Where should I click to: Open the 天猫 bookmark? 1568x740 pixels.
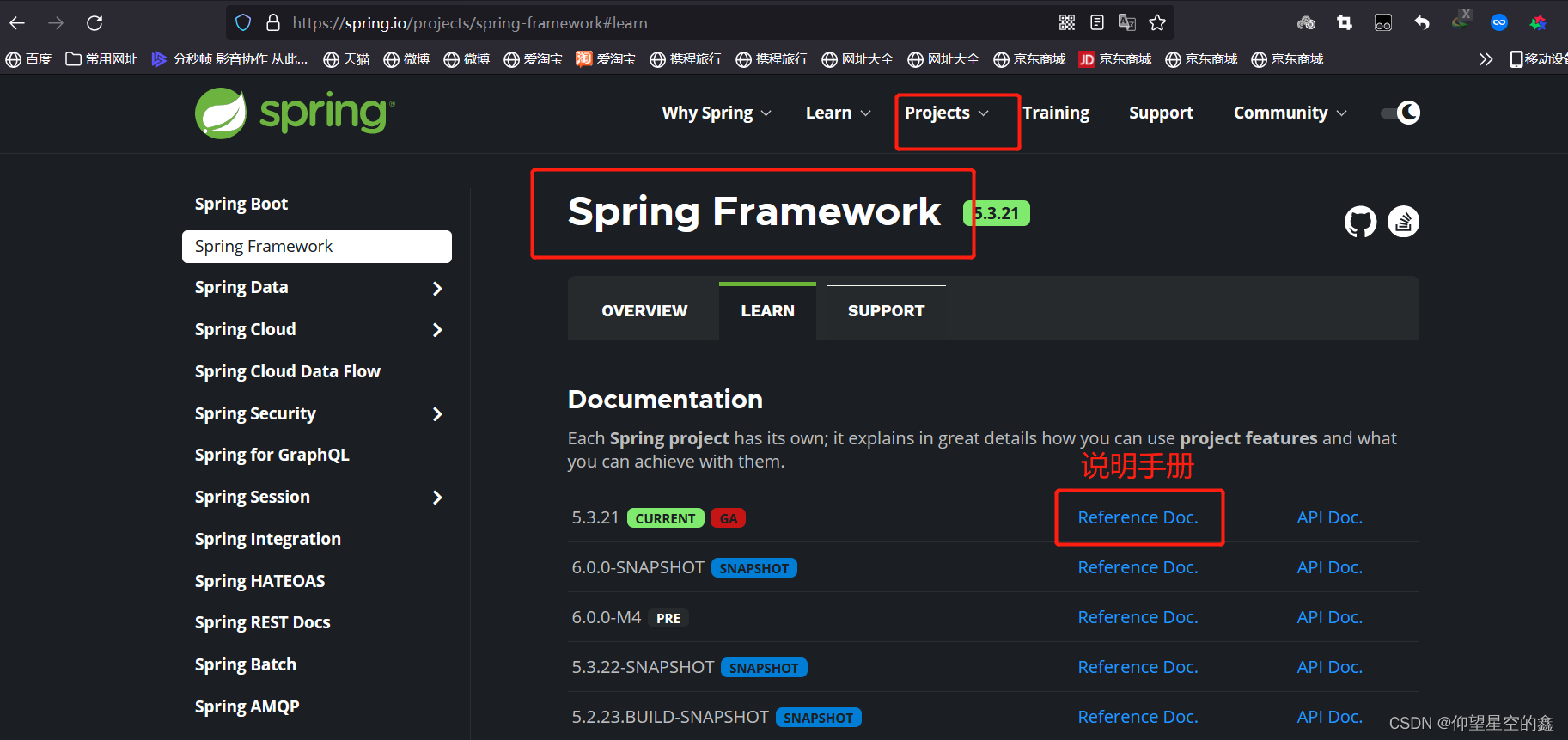pyautogui.click(x=346, y=59)
